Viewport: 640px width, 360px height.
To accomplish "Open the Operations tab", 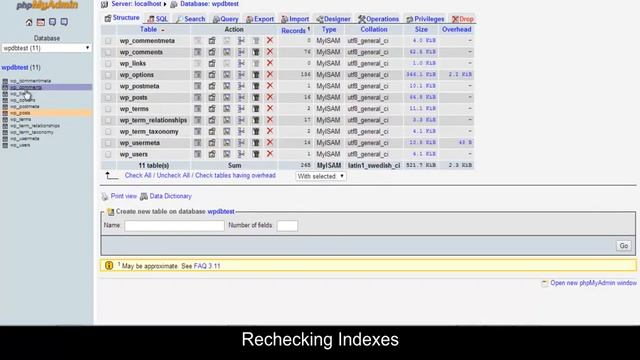I will point(378,19).
